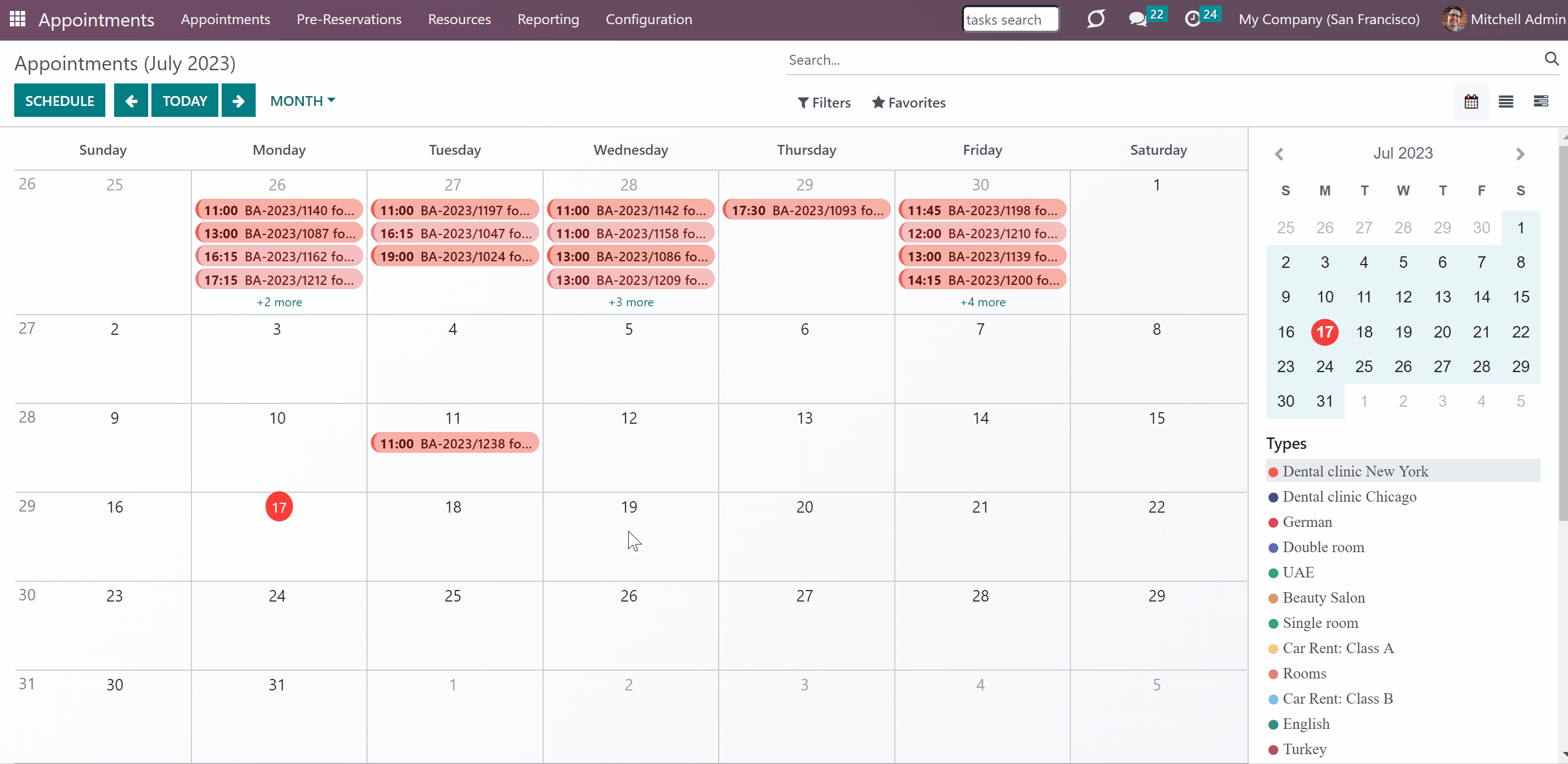Open 17:15 BA-2023/1212 appointment

click(279, 280)
